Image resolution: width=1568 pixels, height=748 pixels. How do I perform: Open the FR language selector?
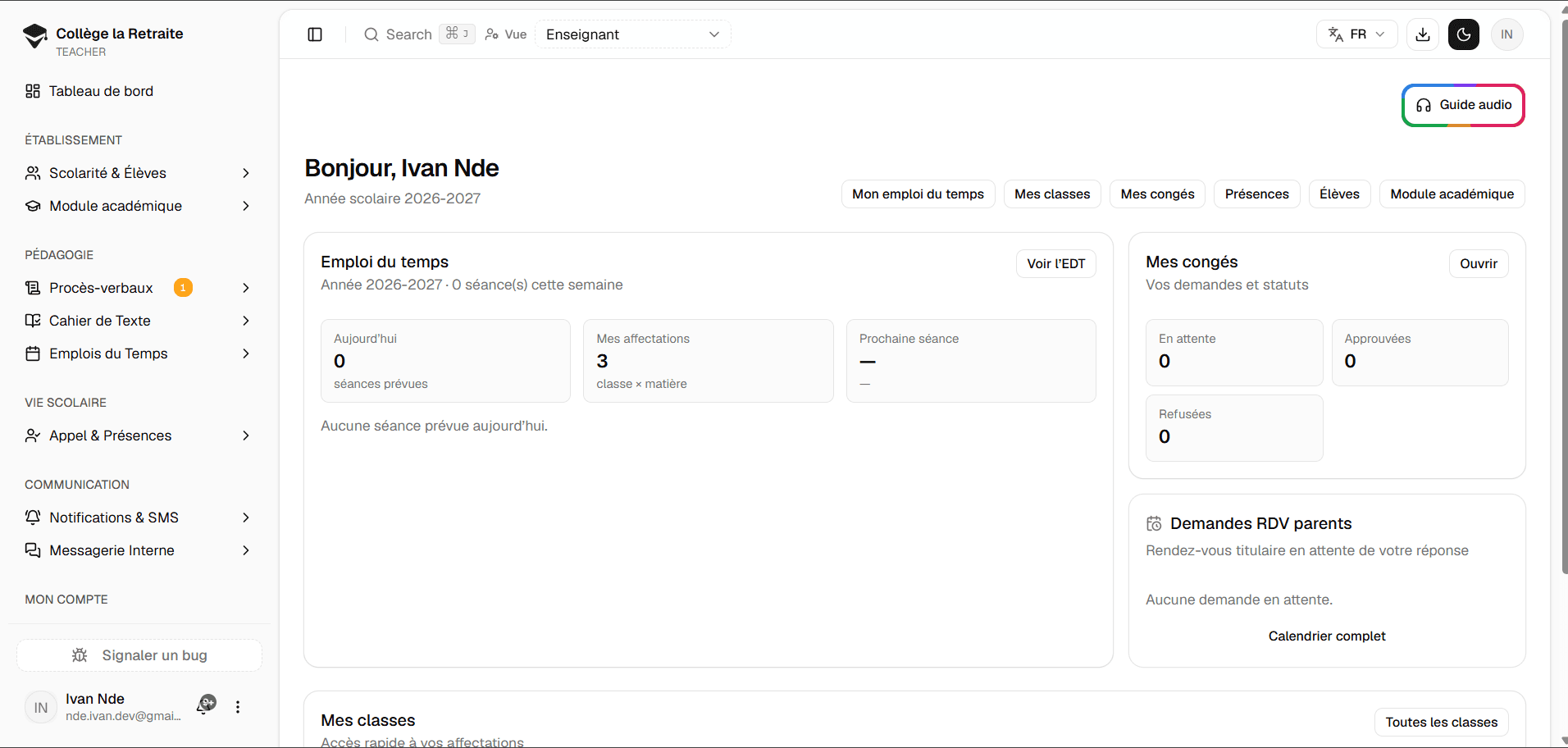pyautogui.click(x=1356, y=34)
